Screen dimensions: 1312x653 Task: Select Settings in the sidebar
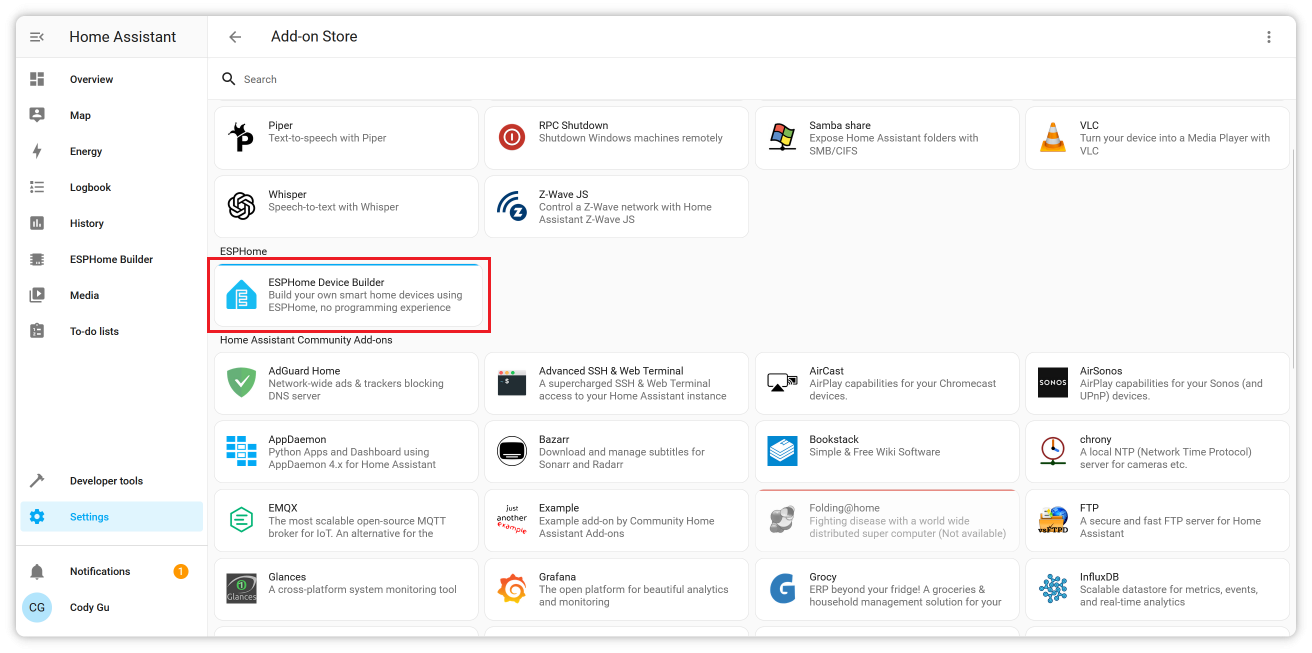[x=112, y=517]
